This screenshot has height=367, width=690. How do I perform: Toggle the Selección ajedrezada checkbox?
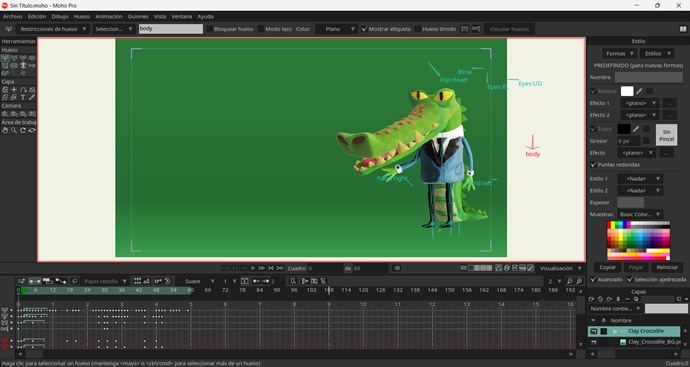click(630, 279)
